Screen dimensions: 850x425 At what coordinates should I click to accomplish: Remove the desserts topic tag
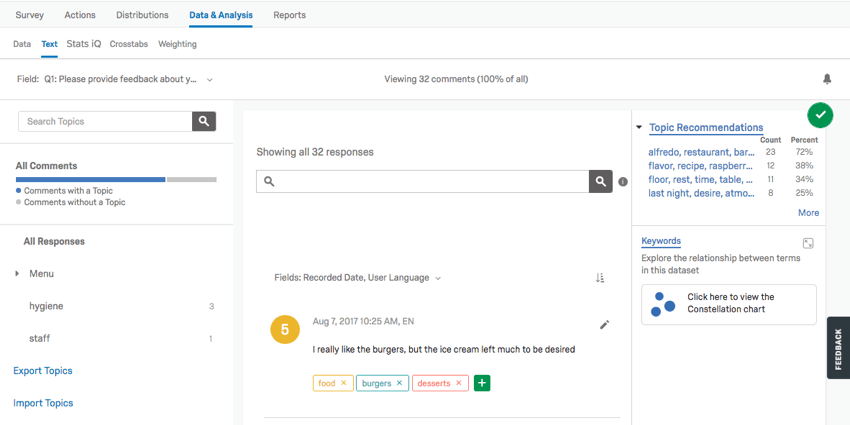[x=459, y=383]
